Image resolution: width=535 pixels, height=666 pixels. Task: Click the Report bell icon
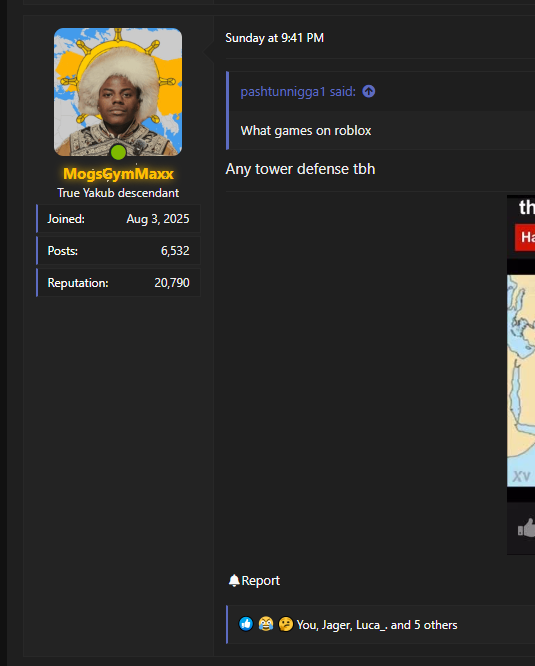(x=234, y=580)
